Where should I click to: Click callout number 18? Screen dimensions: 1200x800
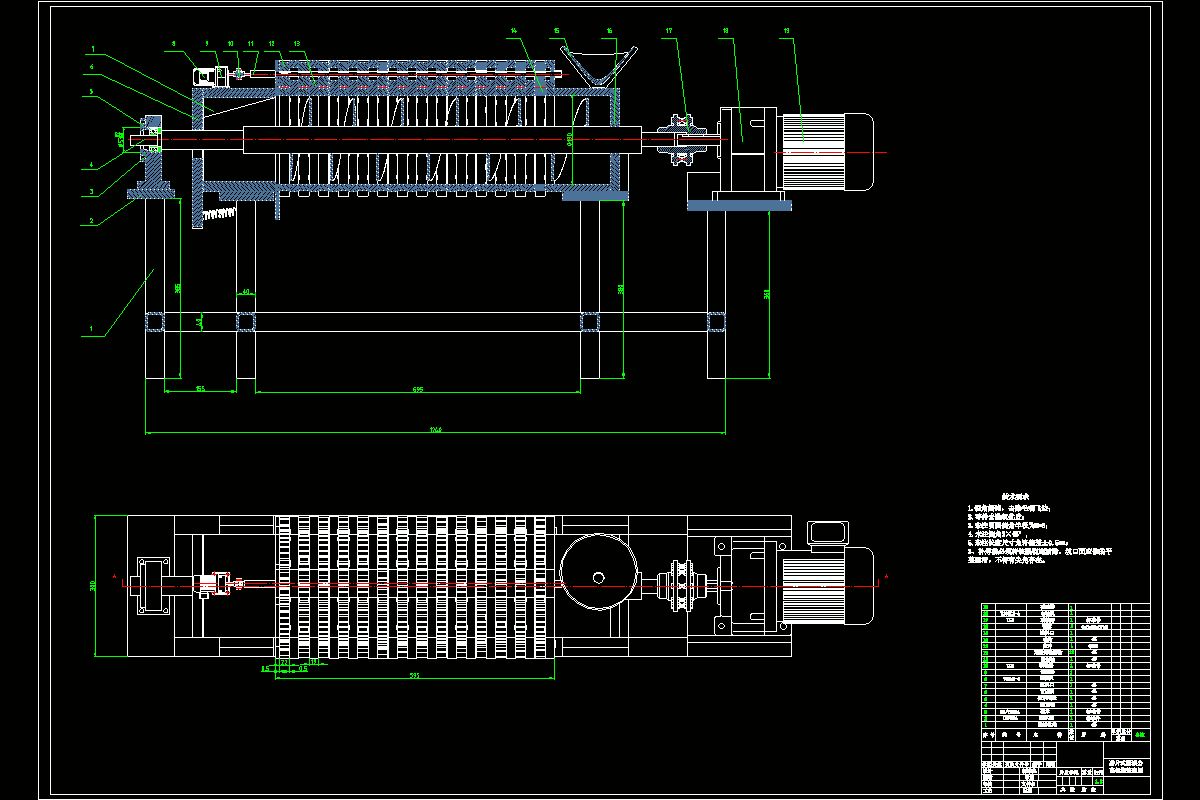click(725, 32)
